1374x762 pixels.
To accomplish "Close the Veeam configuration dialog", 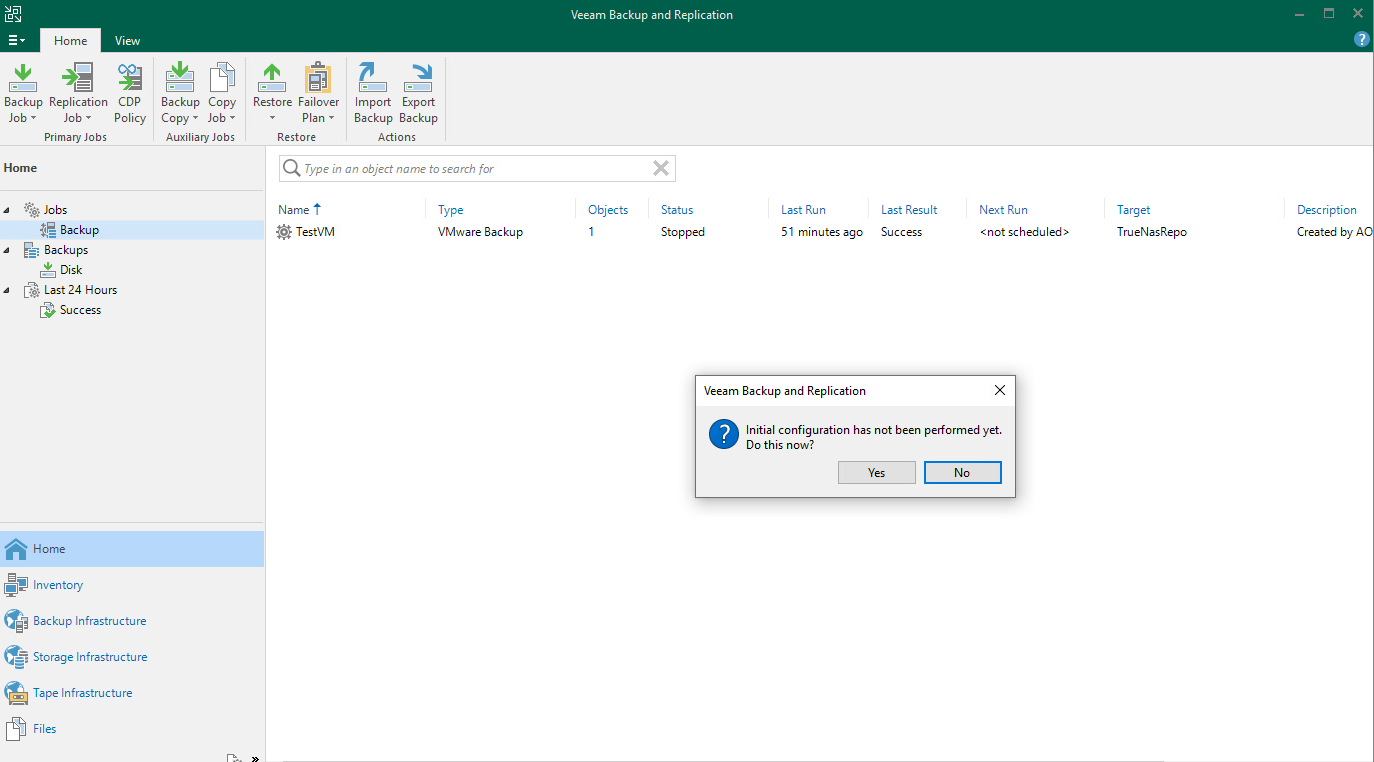I will coord(999,391).
